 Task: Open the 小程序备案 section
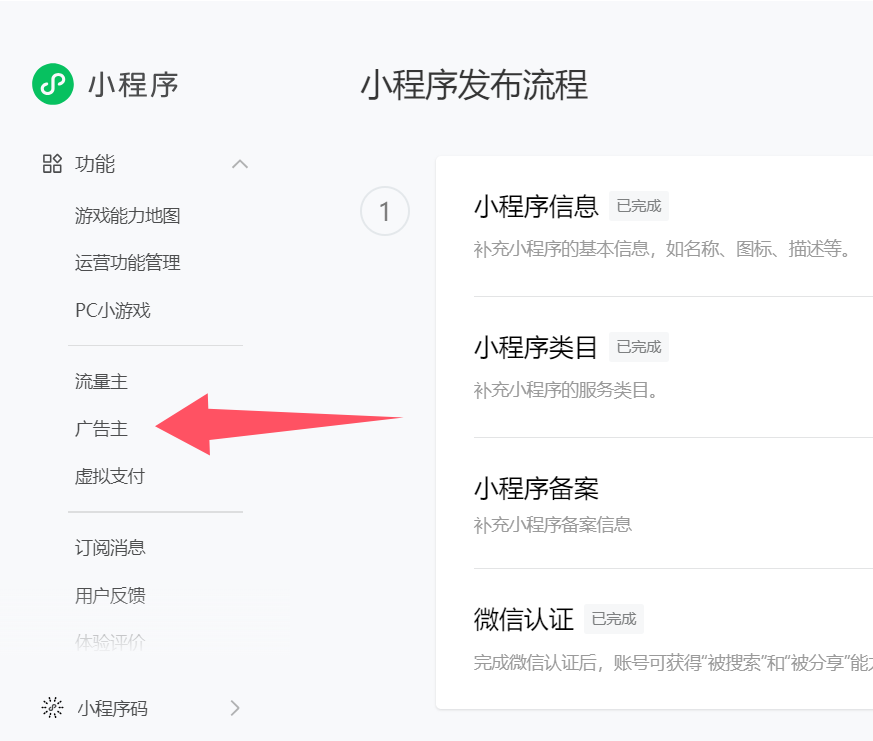click(536, 489)
